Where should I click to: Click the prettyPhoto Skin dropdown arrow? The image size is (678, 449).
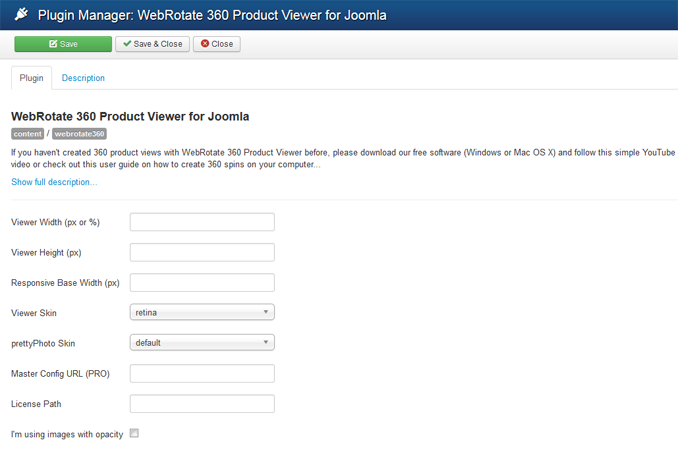coord(265,342)
